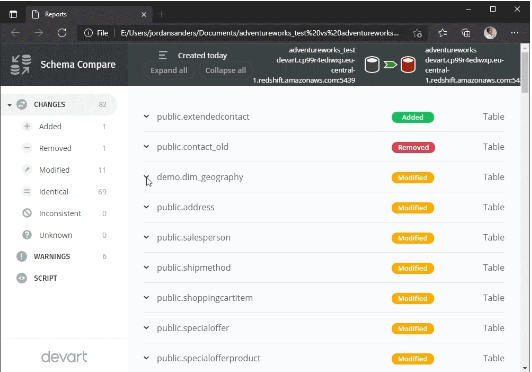Image resolution: width=532 pixels, height=372 pixels.
Task: Click the page vertical scrollbar
Action: pyautogui.click(x=525, y=208)
